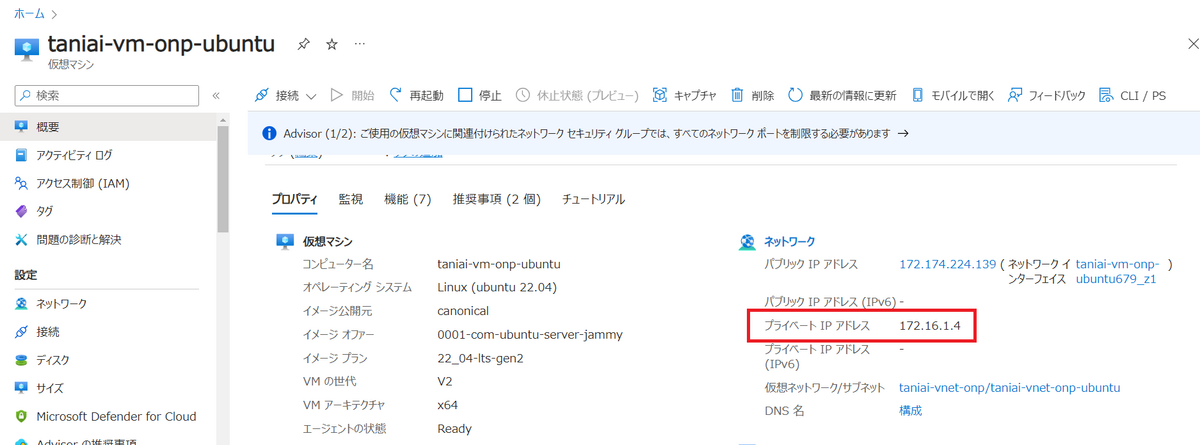Image resolution: width=1200 pixels, height=445 pixels.
Task: Select VM generation value V2
Action: pos(446,382)
